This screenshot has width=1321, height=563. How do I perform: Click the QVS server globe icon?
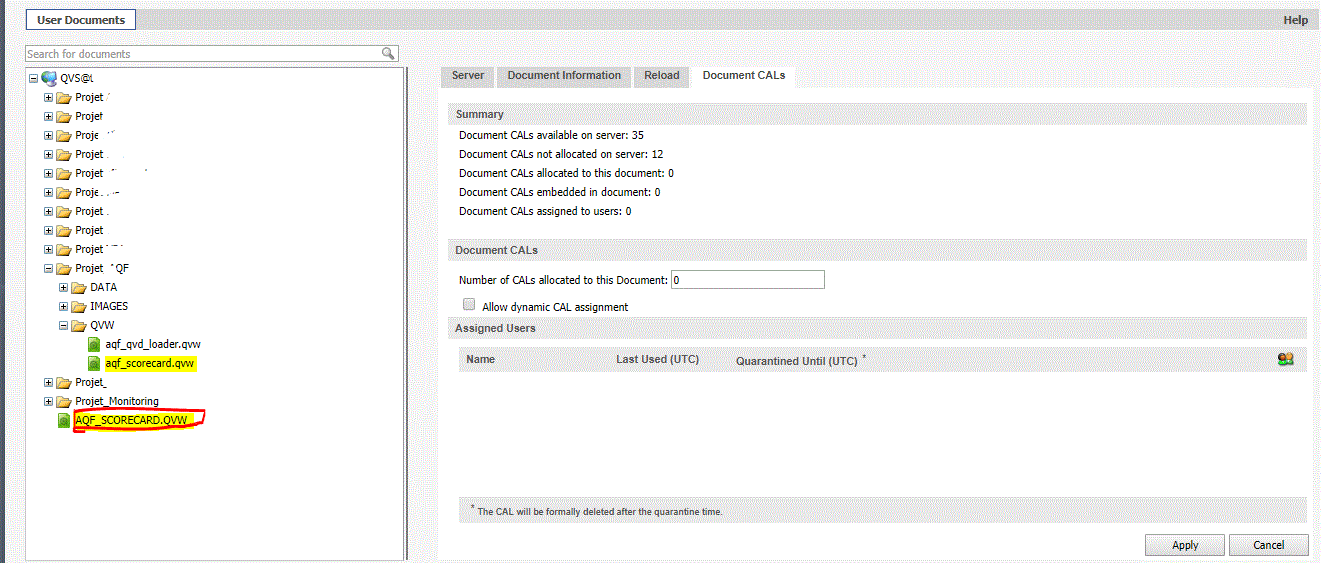tap(49, 78)
